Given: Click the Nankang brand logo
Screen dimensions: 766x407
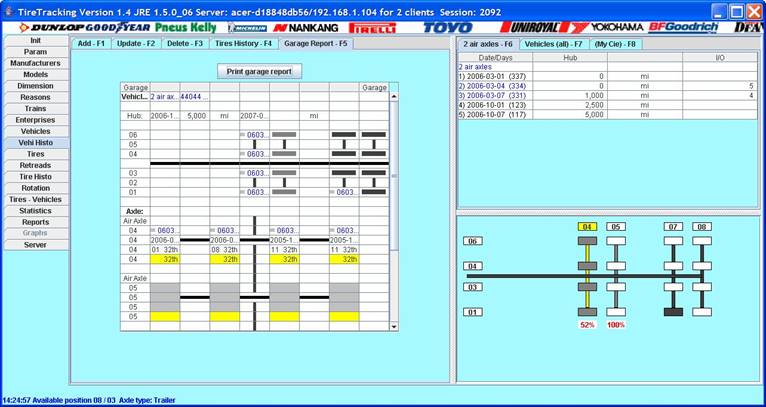Looking at the screenshot, I should tap(306, 28).
